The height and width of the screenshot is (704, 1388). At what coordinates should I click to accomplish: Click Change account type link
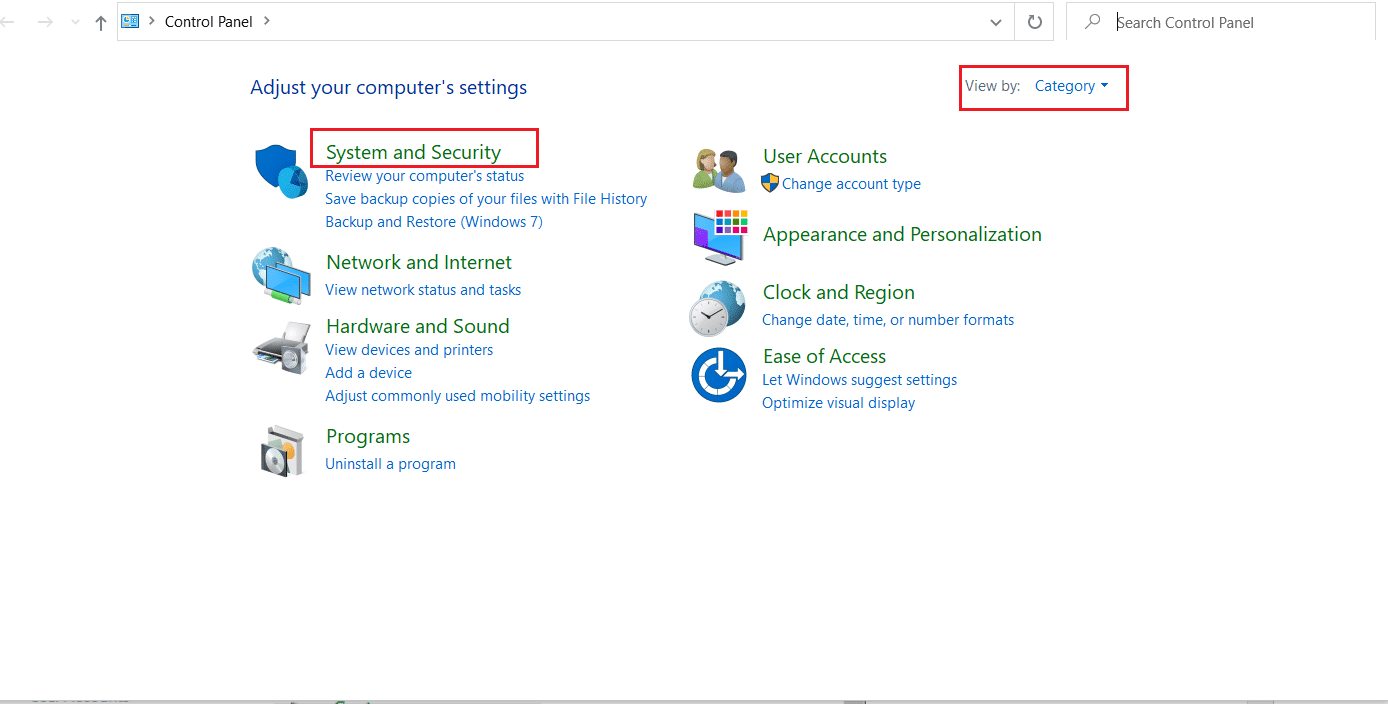coord(851,184)
